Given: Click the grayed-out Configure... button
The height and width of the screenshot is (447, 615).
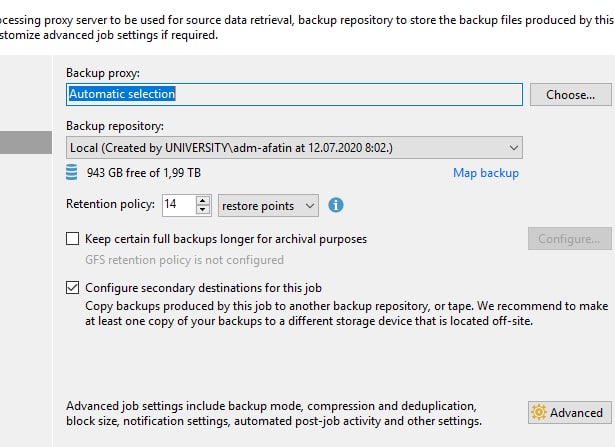Looking at the screenshot, I should [x=570, y=238].
